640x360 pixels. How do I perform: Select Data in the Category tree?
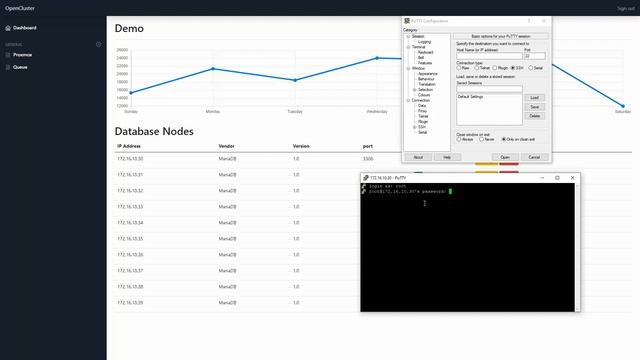(x=422, y=106)
